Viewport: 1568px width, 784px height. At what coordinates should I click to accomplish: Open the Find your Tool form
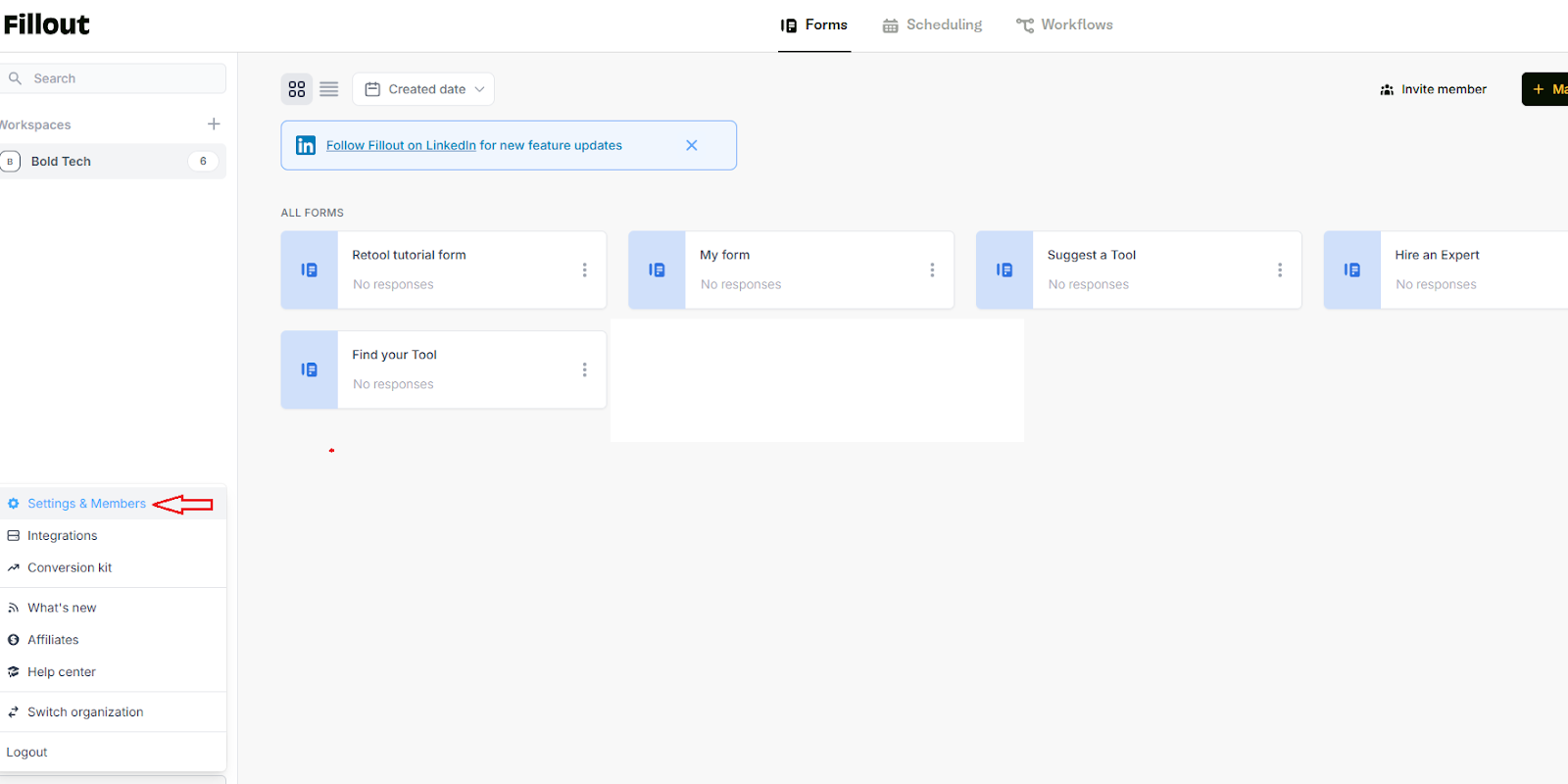click(x=444, y=369)
